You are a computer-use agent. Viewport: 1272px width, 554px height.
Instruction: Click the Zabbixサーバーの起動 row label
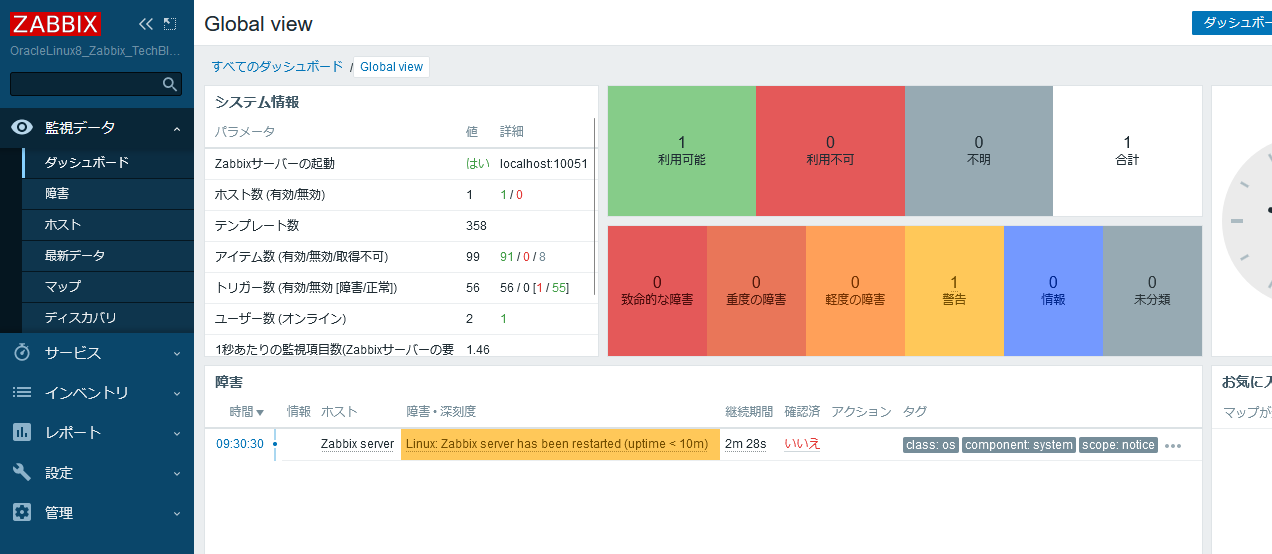click(275, 164)
